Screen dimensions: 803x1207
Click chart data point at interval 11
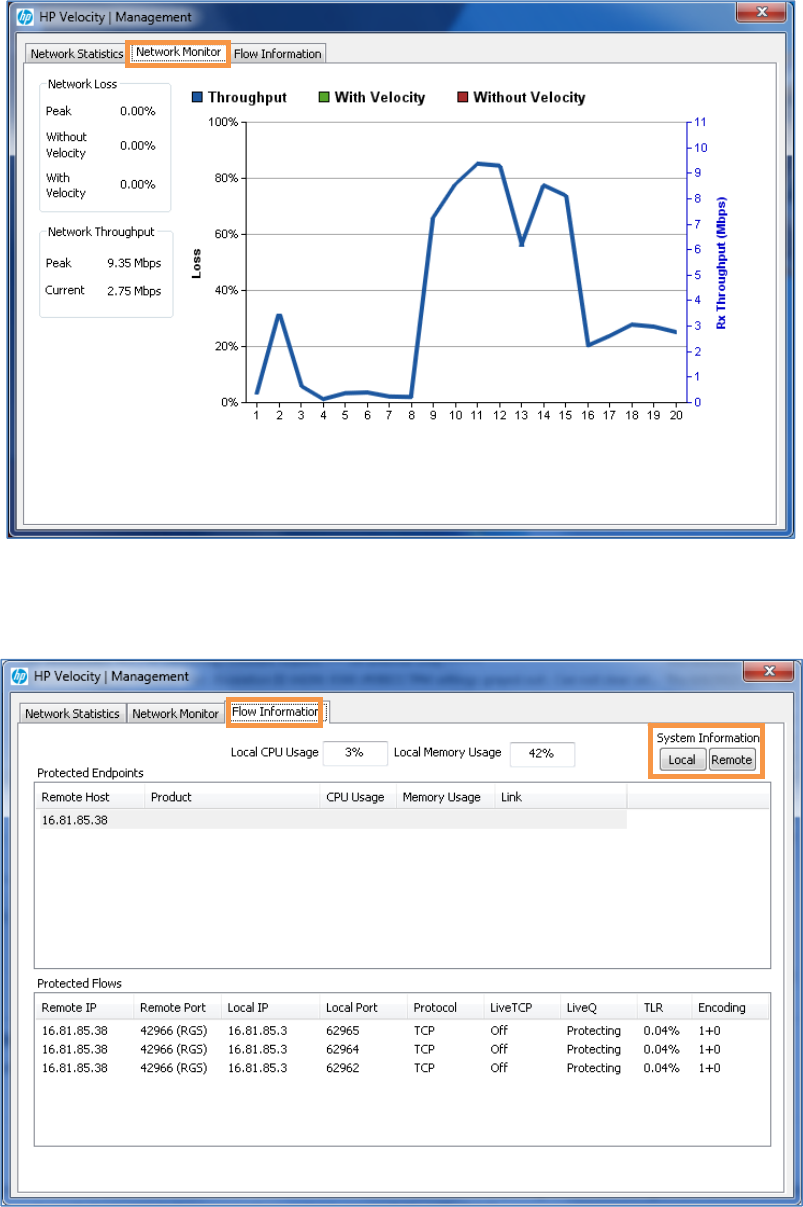(x=479, y=163)
